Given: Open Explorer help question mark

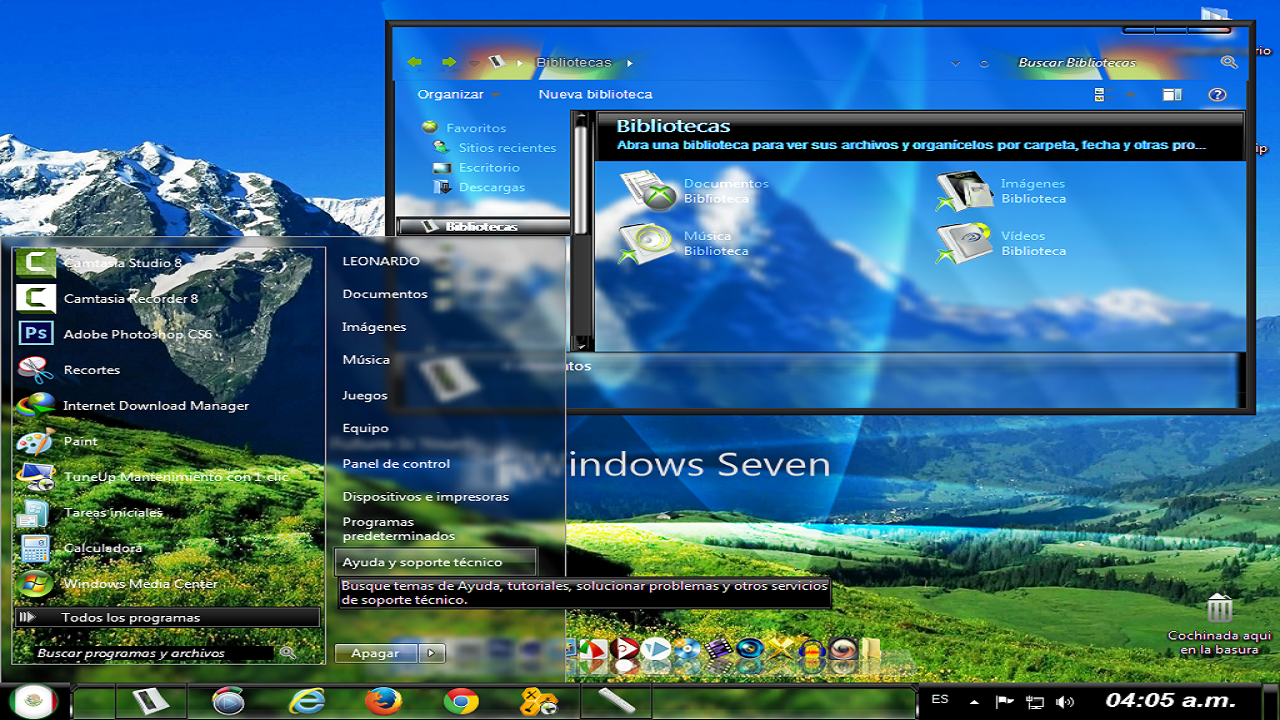Looking at the screenshot, I should (1217, 95).
